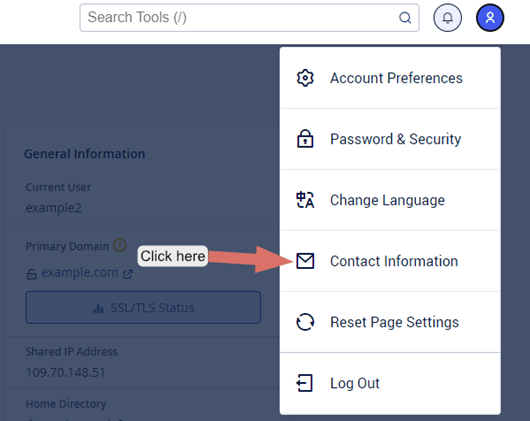
Task: Click the Change Language translate icon
Action: (305, 200)
